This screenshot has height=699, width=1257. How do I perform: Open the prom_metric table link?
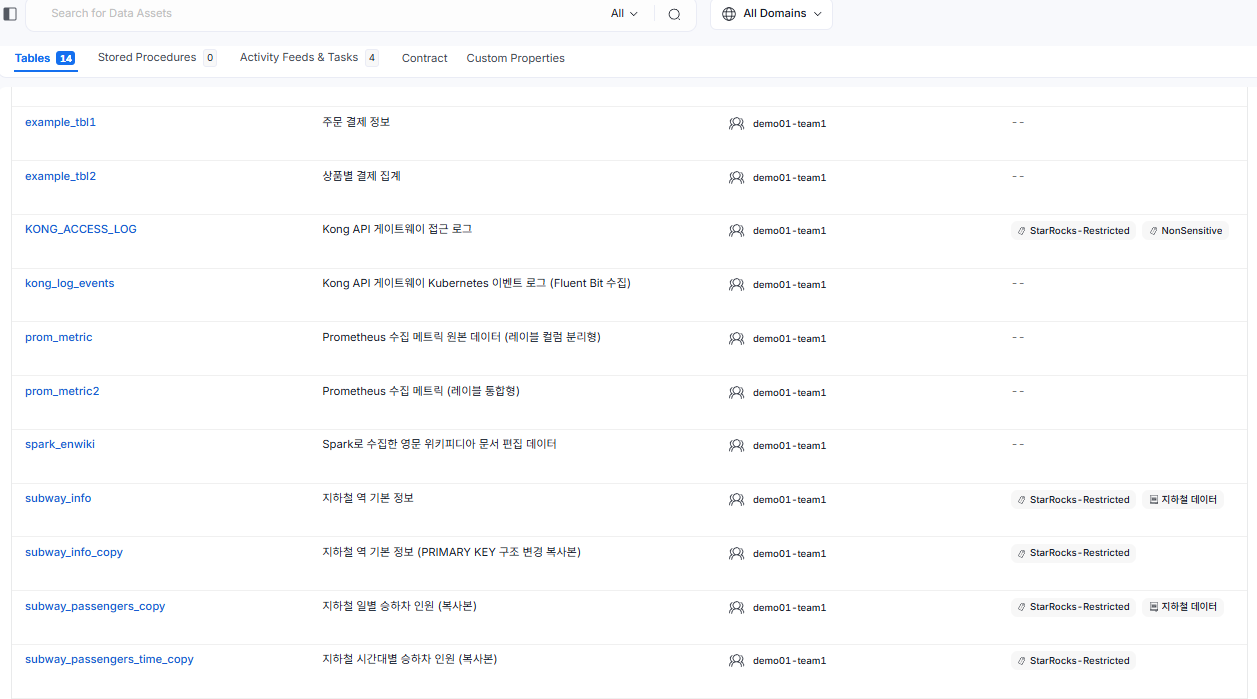click(x=59, y=337)
